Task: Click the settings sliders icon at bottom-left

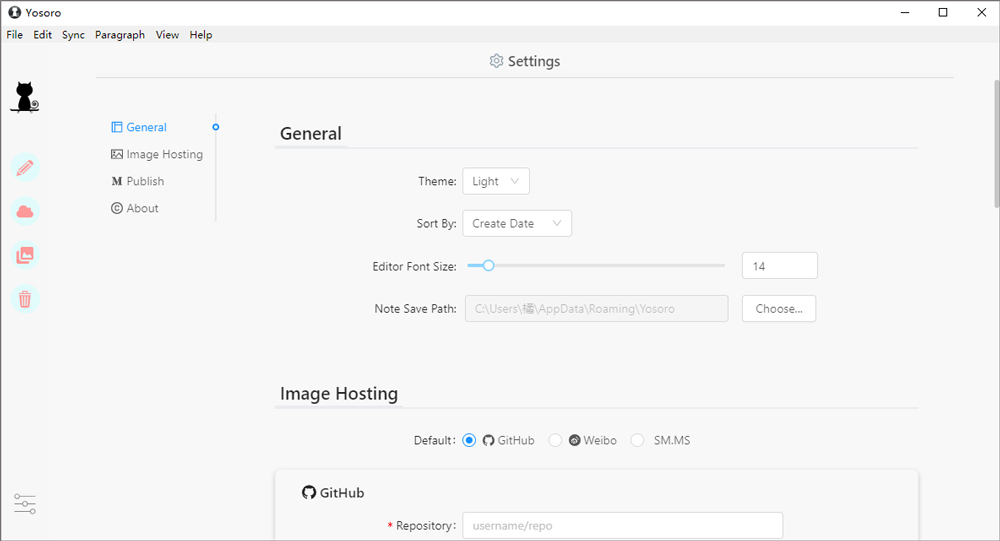Action: coord(25,504)
